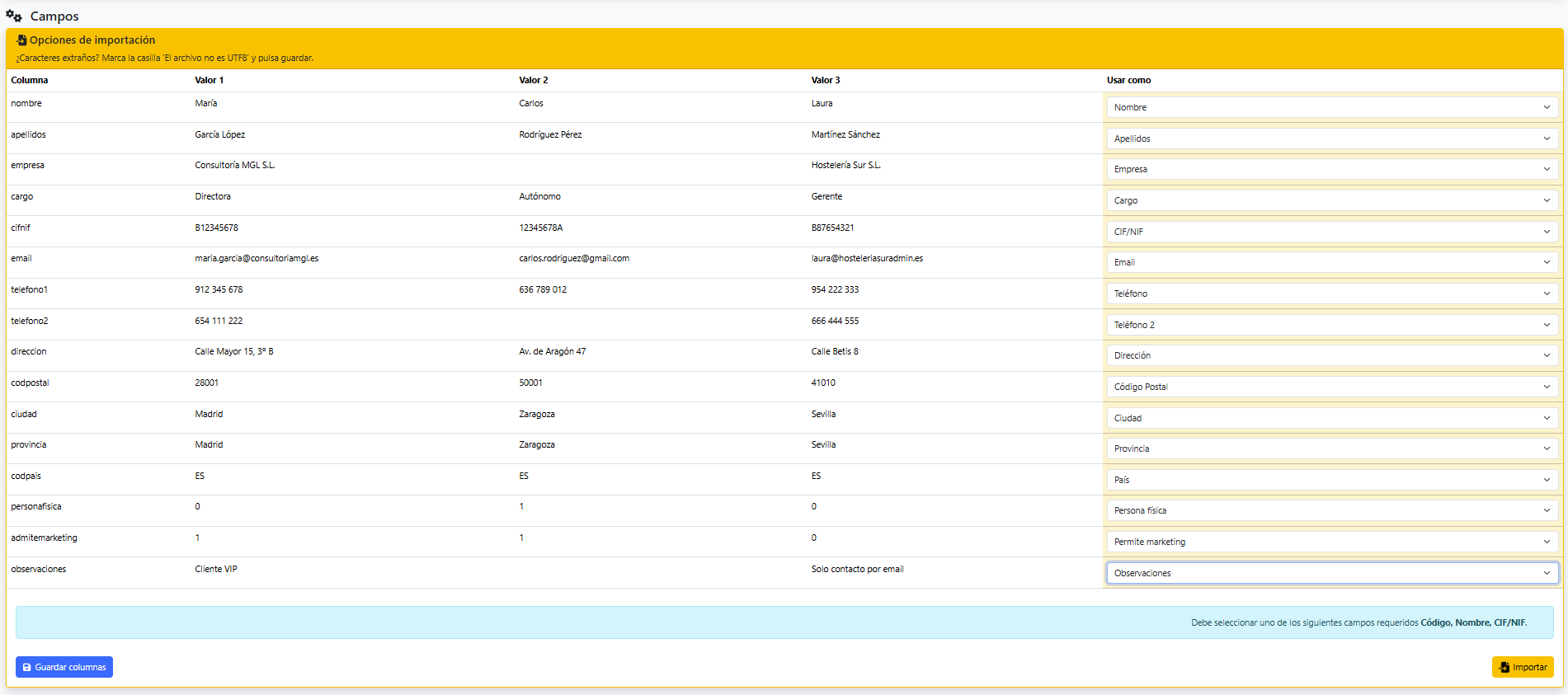Select the address 'Av. de Aragón 47'
This screenshot has height=695, width=1568.
(x=553, y=351)
